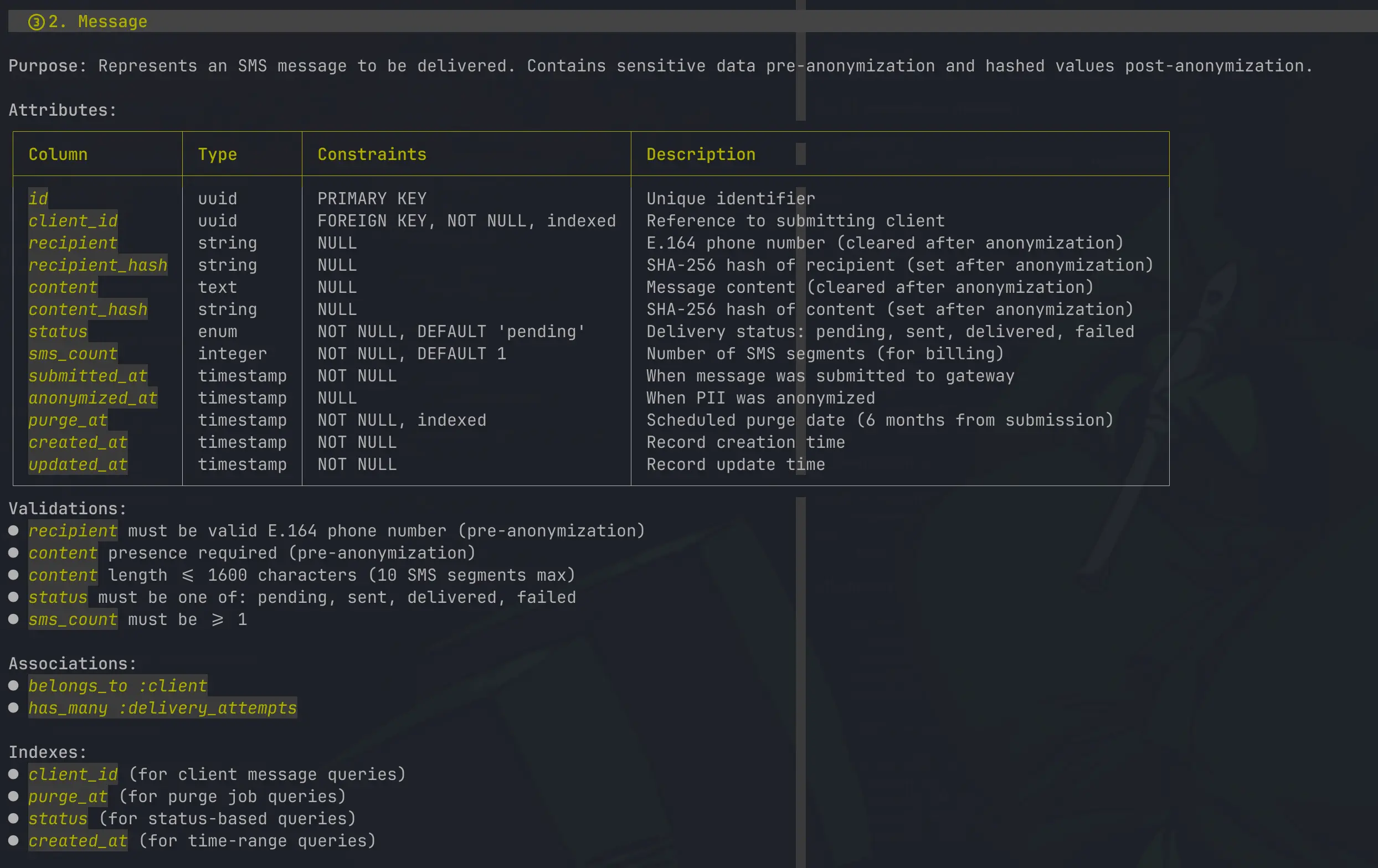Click bullet next to 'belongs_to :client'
The image size is (1378, 868).
point(14,685)
